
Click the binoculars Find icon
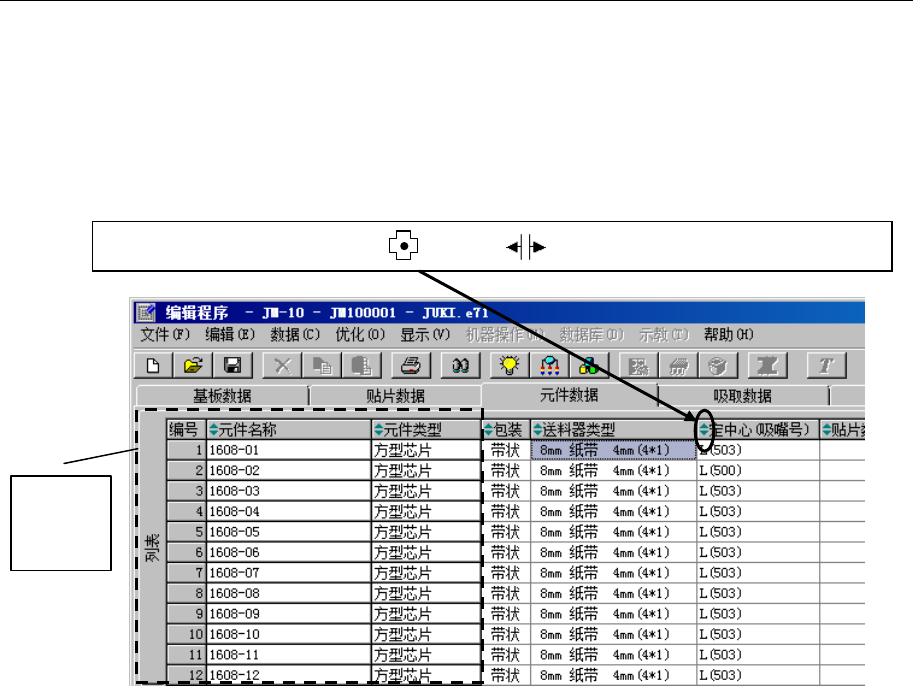pos(461,366)
